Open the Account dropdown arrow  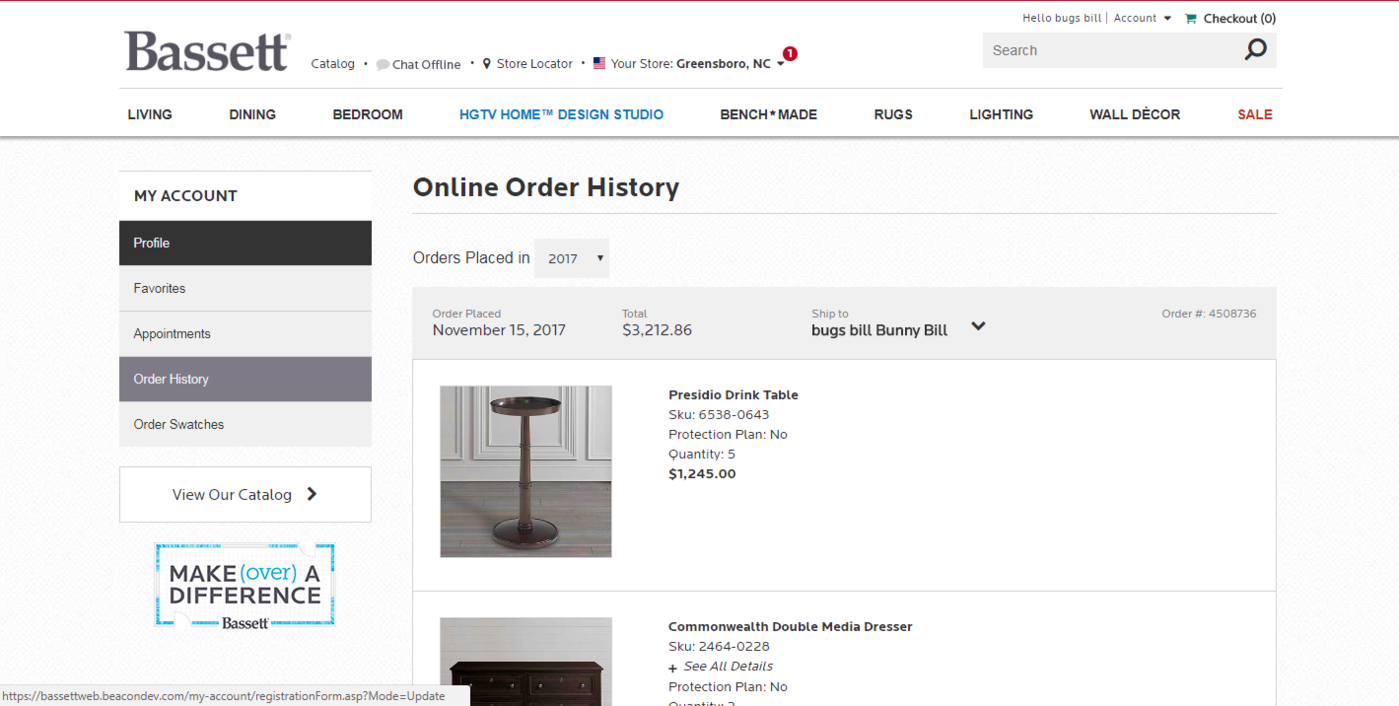pos(1165,17)
